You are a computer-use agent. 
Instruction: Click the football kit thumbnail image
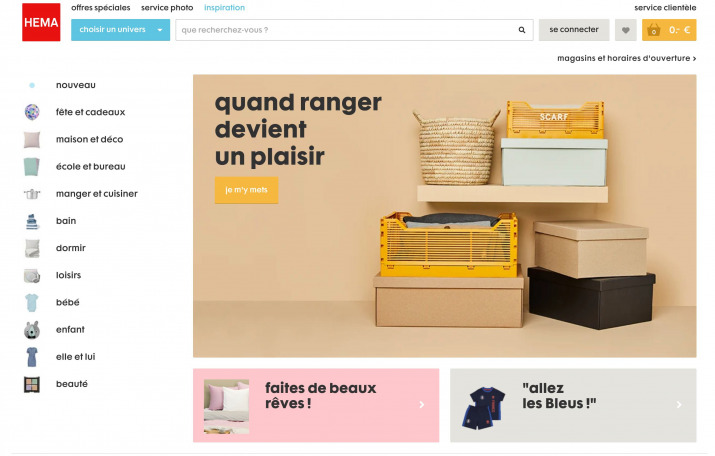[484, 408]
